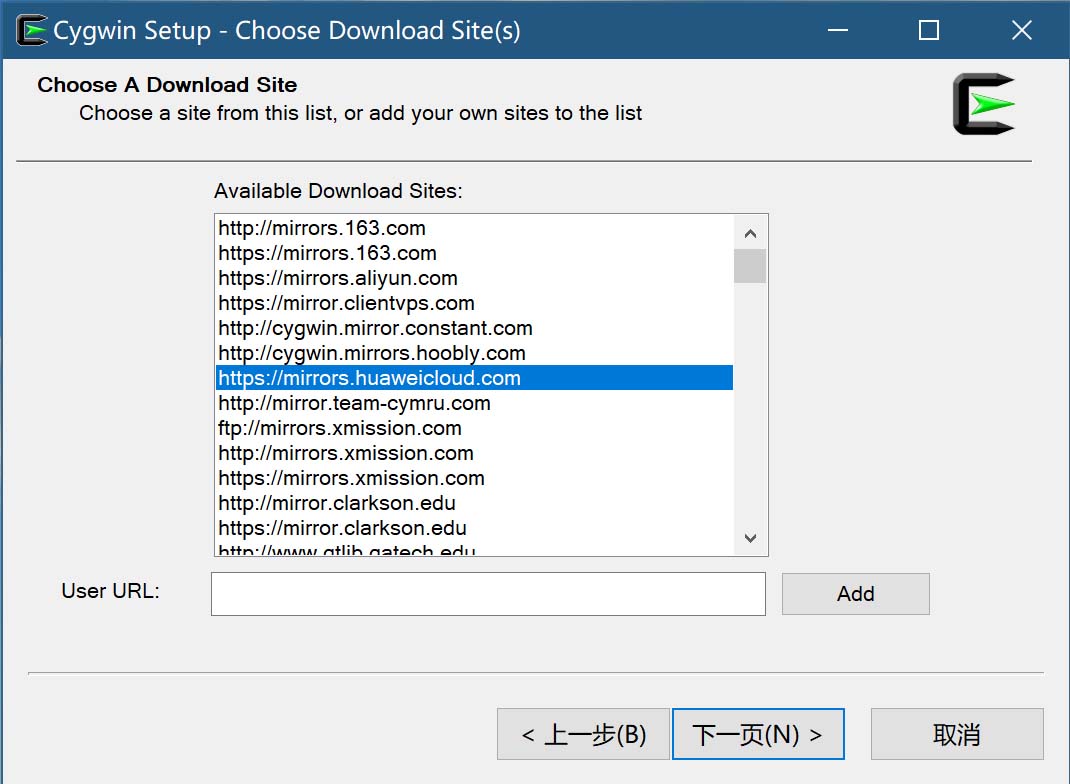Click the scroll up arrow of site list

tap(750, 233)
